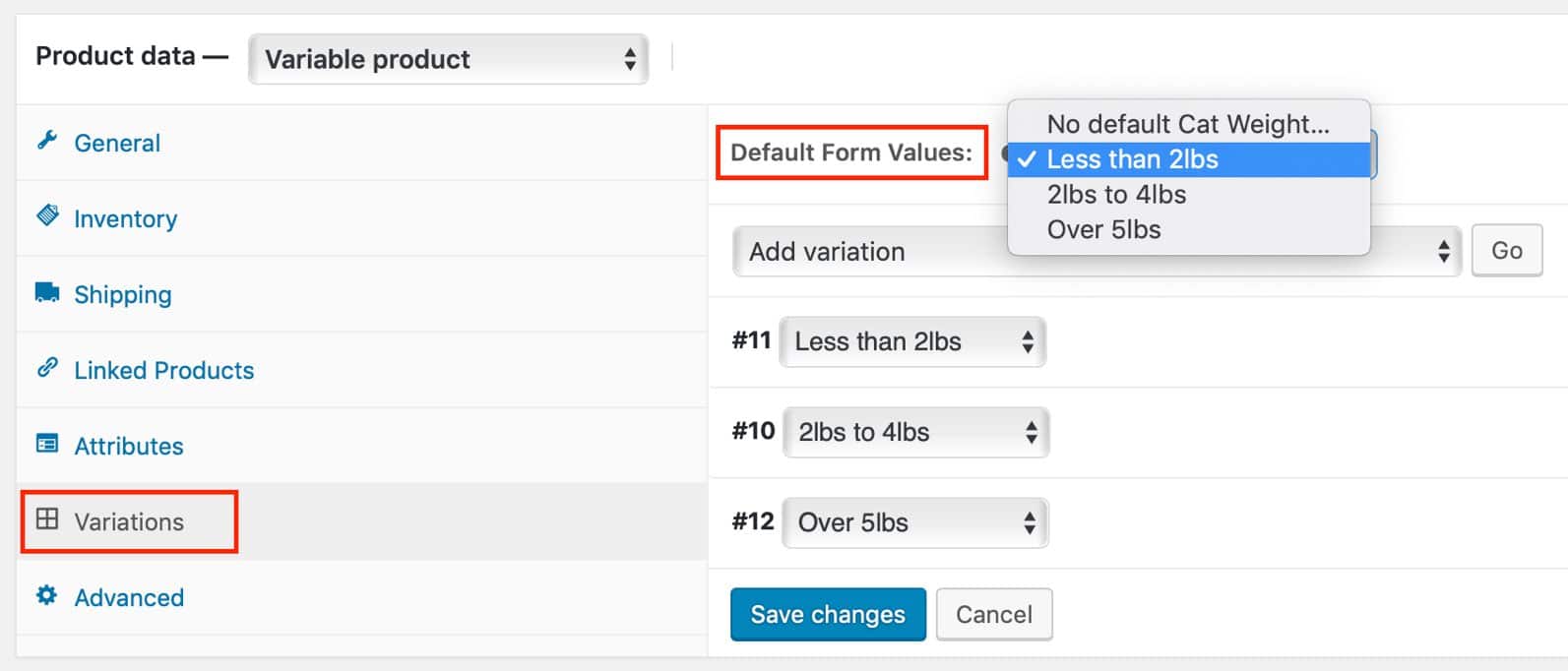The image size is (1568, 671).
Task: Expand variation #12 attribute dropdown
Action: pyautogui.click(x=914, y=522)
